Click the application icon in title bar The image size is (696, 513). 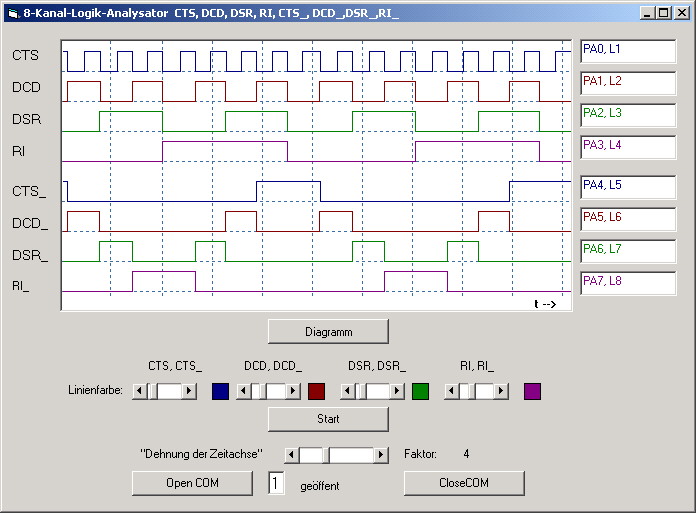[x=11, y=13]
